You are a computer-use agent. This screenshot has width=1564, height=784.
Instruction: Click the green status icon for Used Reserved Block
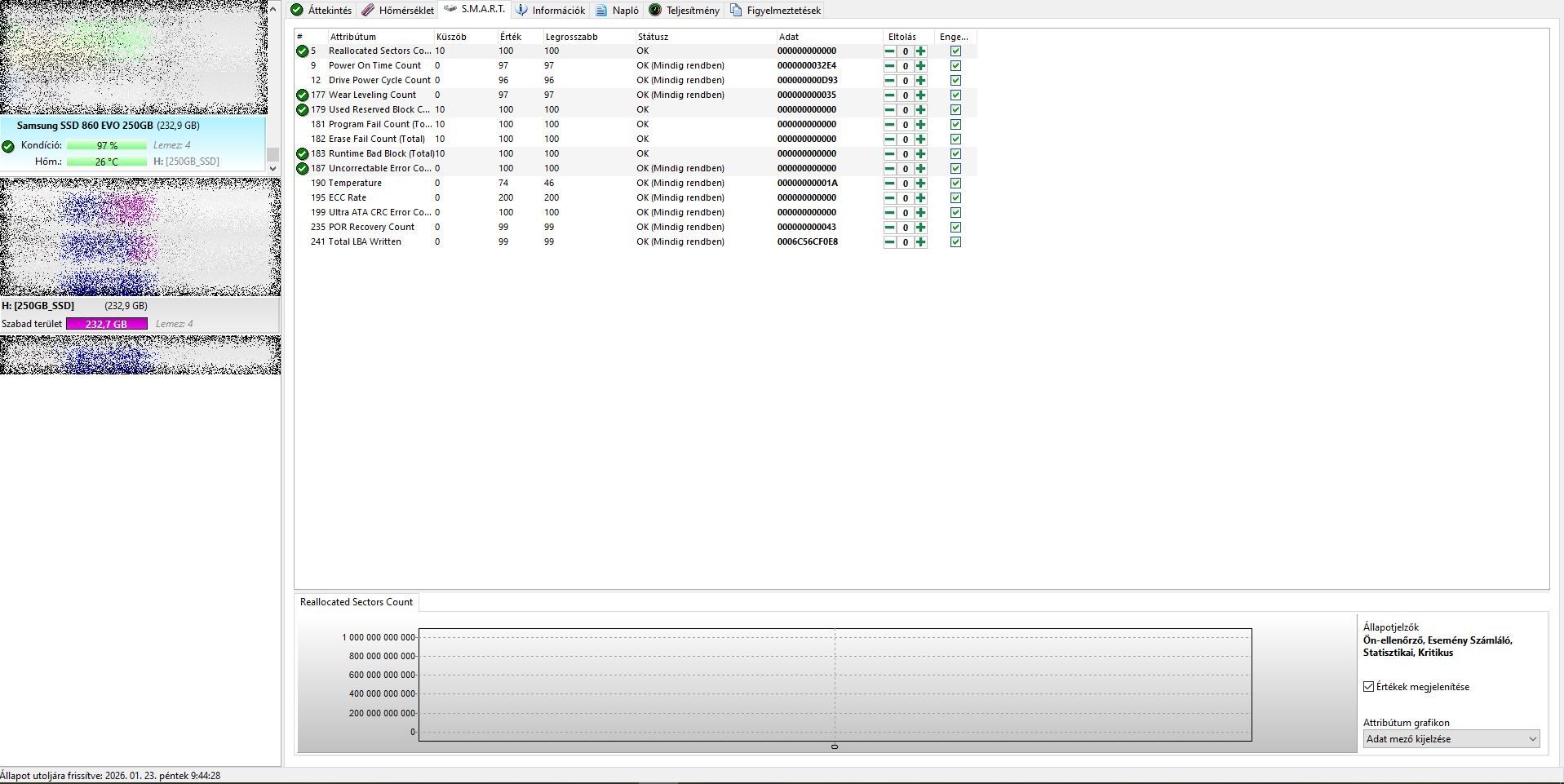coord(302,109)
